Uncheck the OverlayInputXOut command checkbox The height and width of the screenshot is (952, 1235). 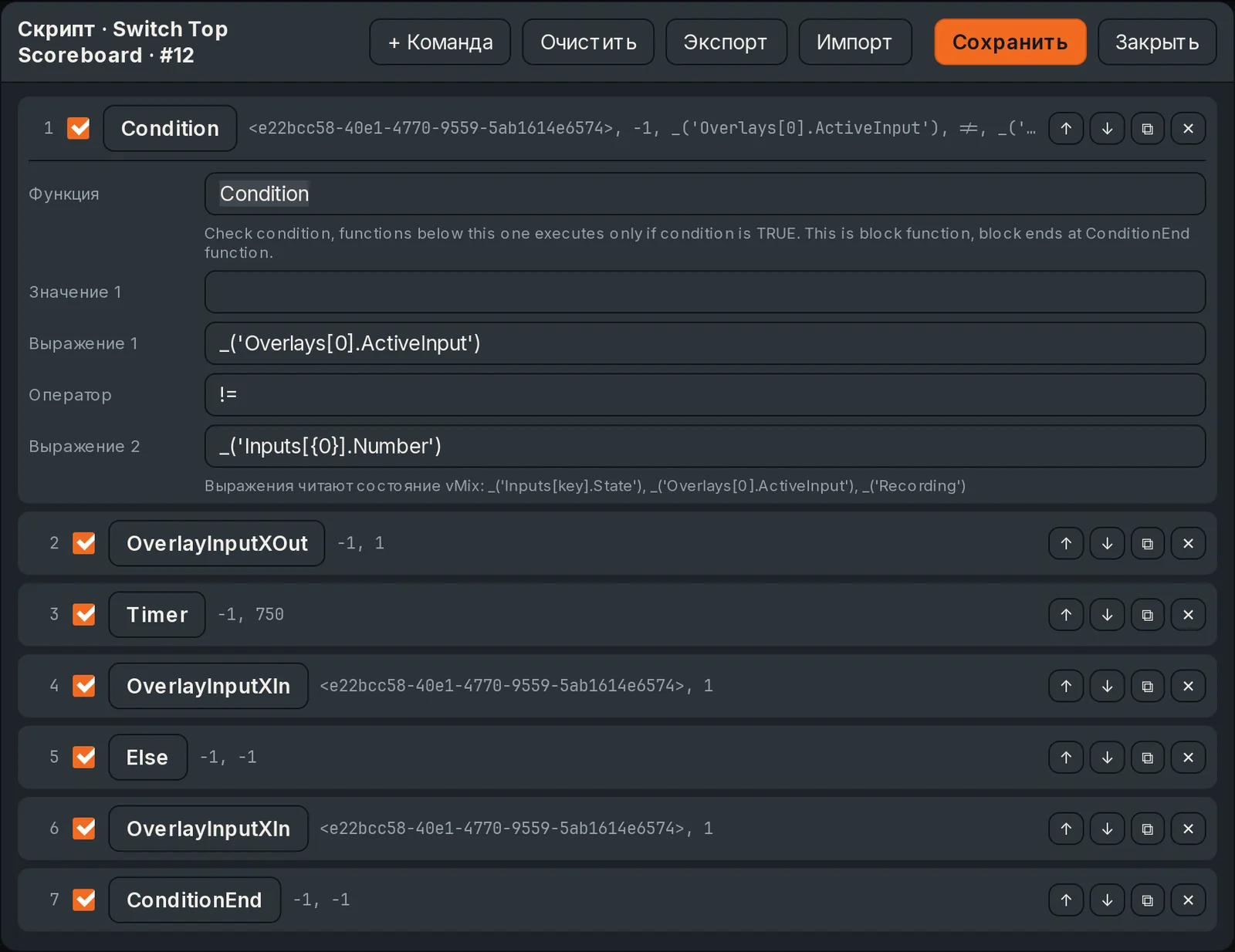point(84,543)
